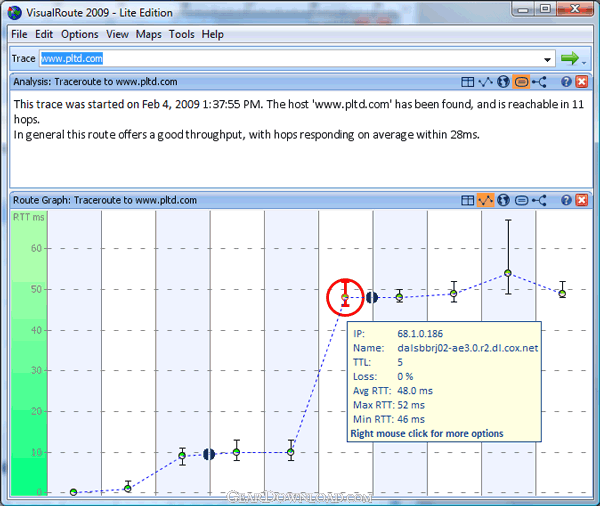Open topology branch view in Route Graph panel
This screenshot has width=600, height=506.
coord(540,200)
